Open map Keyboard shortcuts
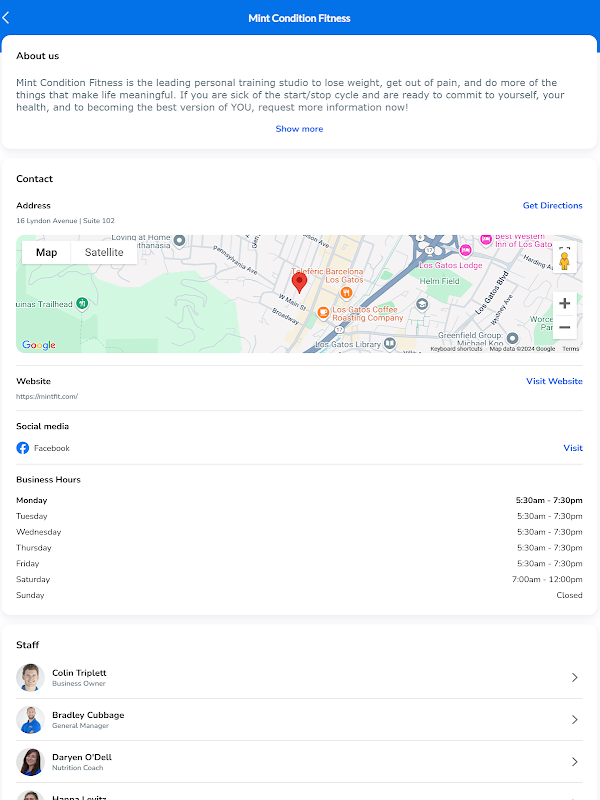Image resolution: width=600 pixels, height=800 pixels. pos(456,349)
